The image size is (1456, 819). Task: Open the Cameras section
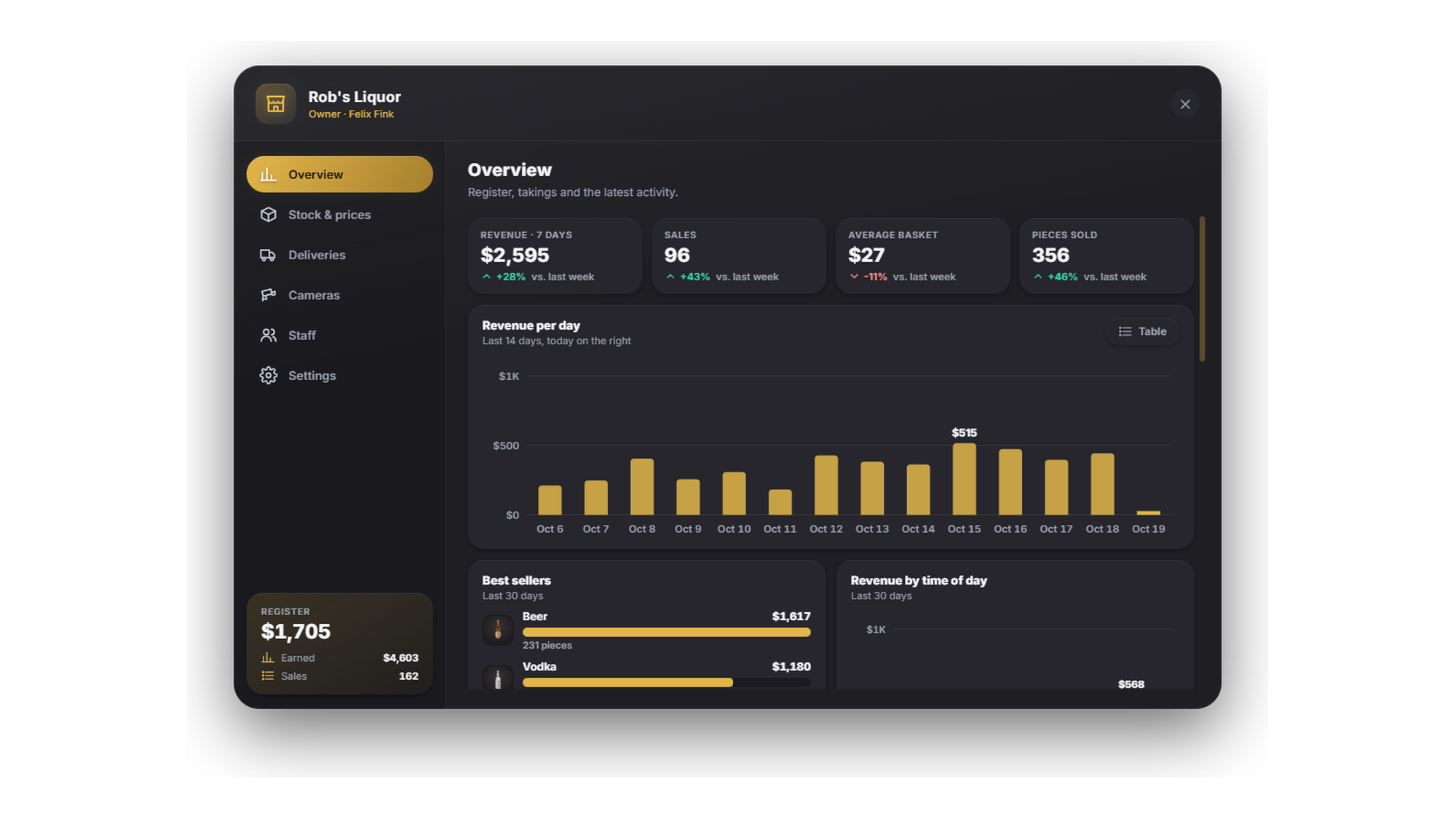(339, 295)
